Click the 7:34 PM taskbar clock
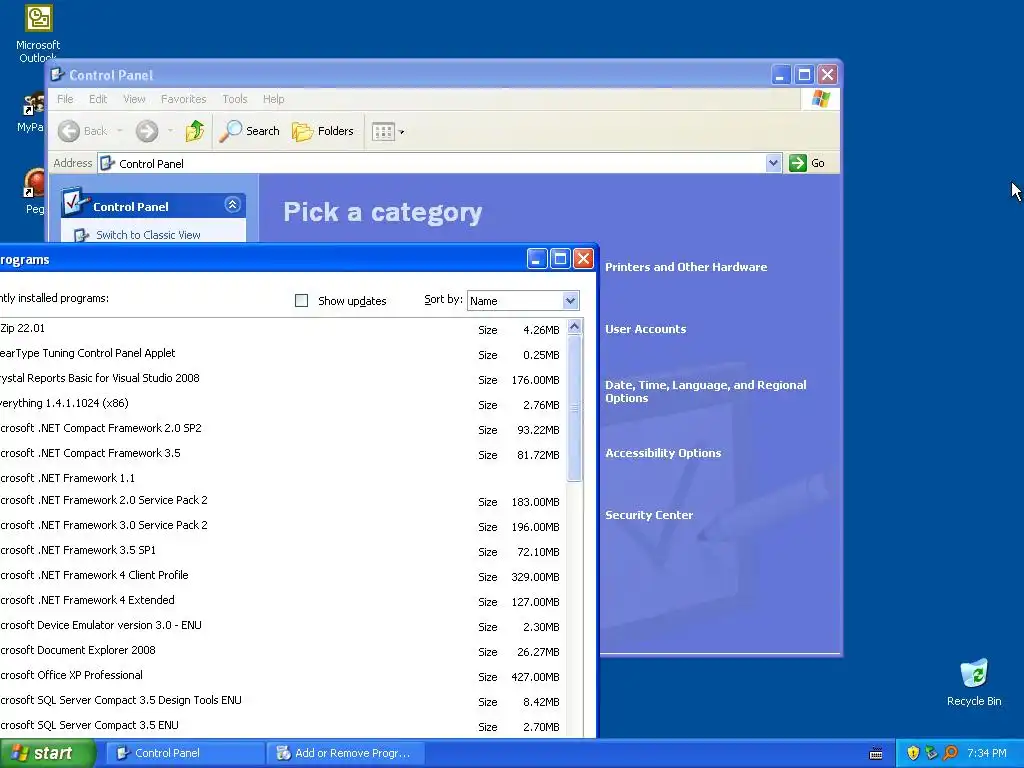The image size is (1024, 768). point(987,754)
